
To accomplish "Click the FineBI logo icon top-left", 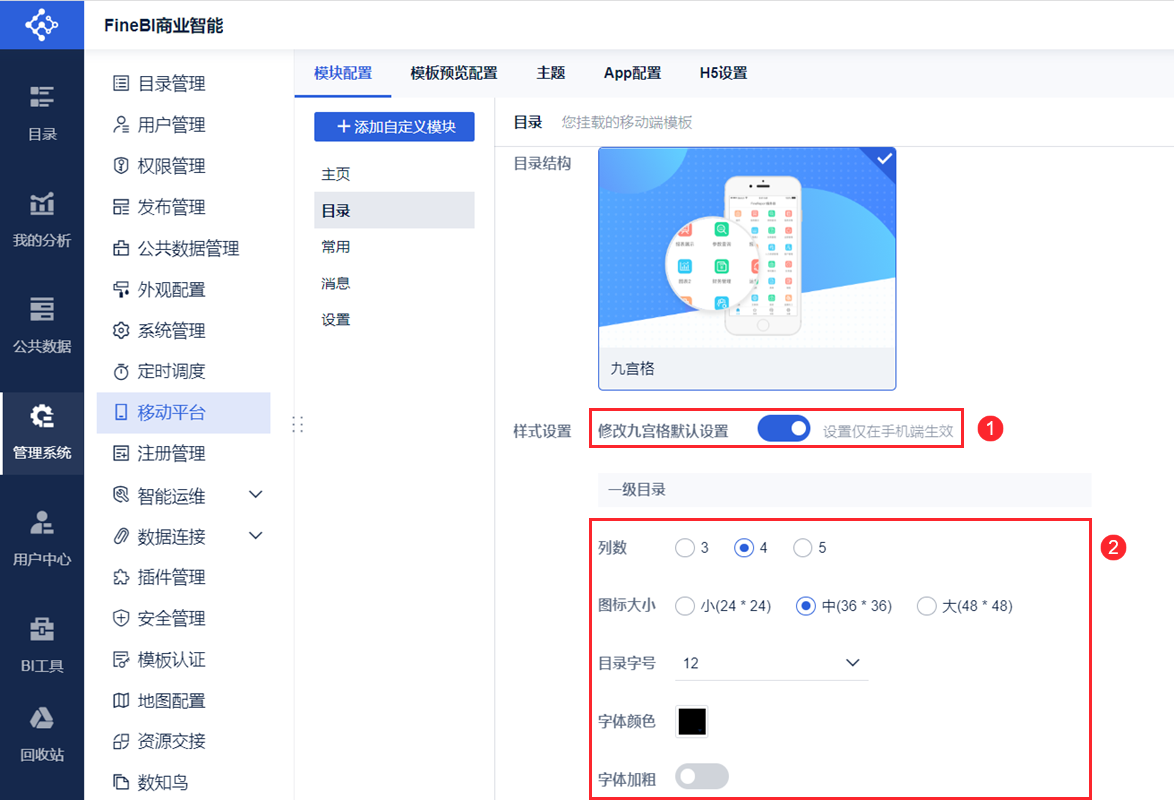I will click(x=41, y=24).
